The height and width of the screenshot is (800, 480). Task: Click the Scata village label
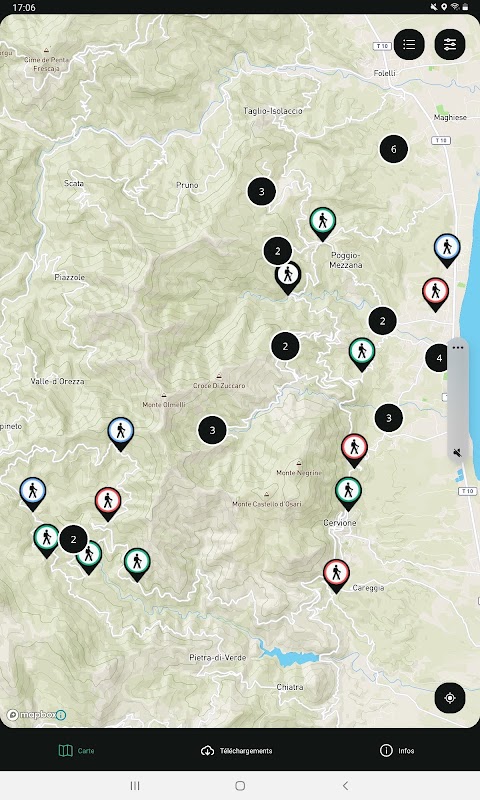point(74,183)
